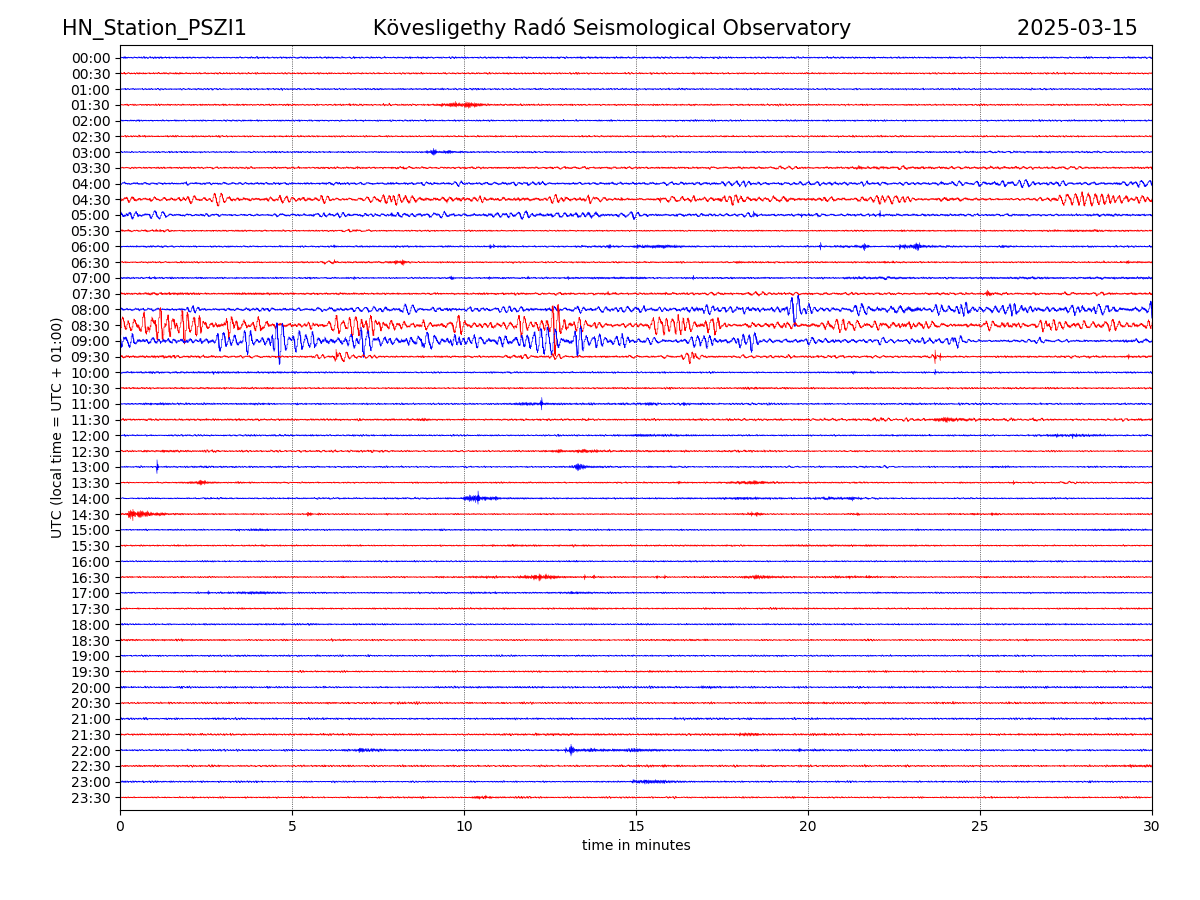The image size is (1200, 900).
Task: Click the 00:00 time row label
Action: pos(91,58)
